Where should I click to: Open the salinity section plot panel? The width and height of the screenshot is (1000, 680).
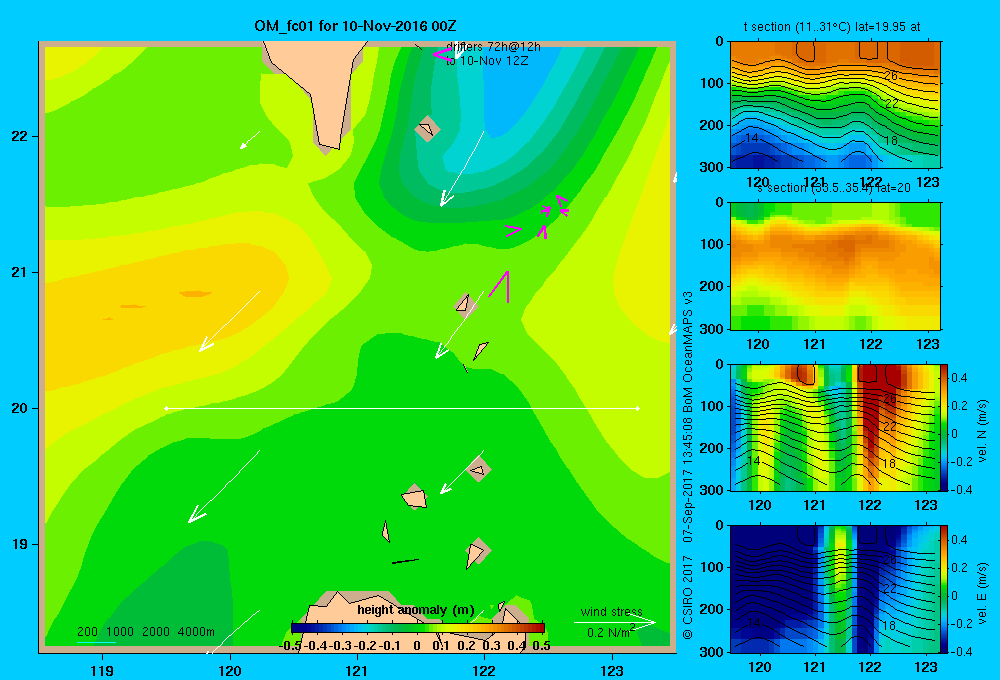point(835,266)
